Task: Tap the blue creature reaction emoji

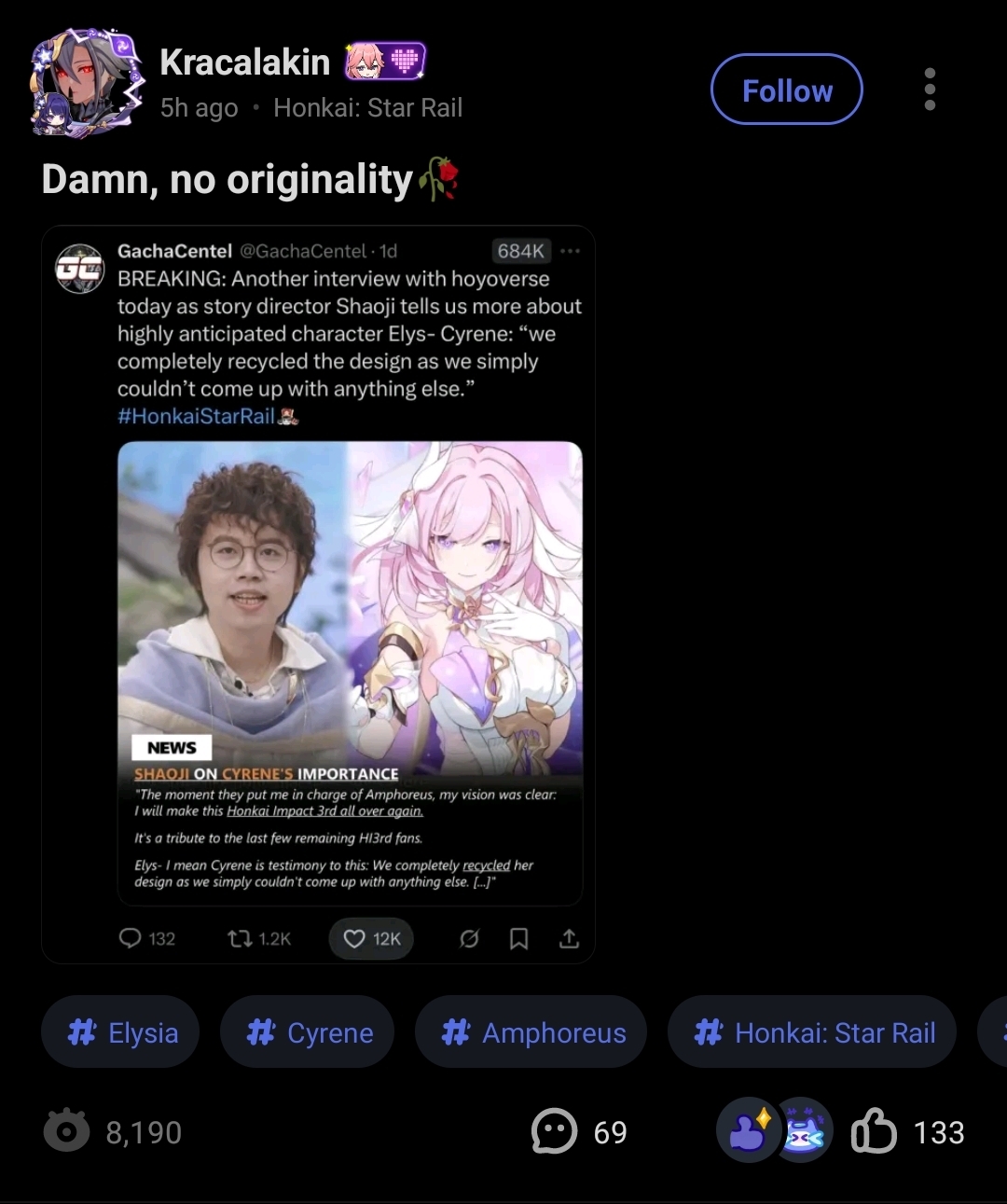Action: [803, 1130]
